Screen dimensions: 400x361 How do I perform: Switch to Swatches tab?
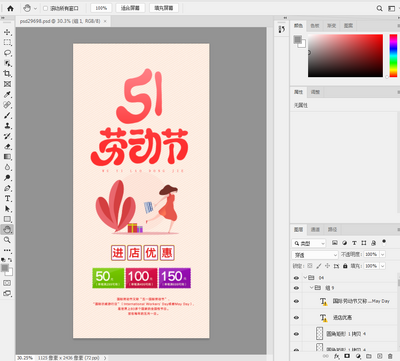point(315,26)
